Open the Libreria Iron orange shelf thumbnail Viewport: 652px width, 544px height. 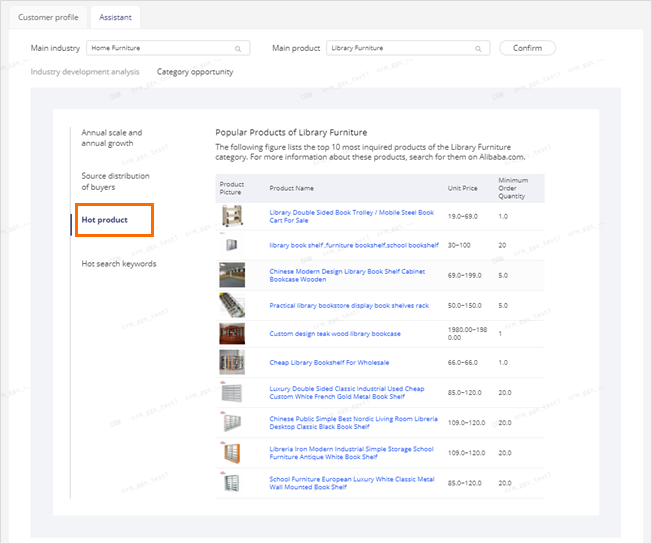(232, 453)
